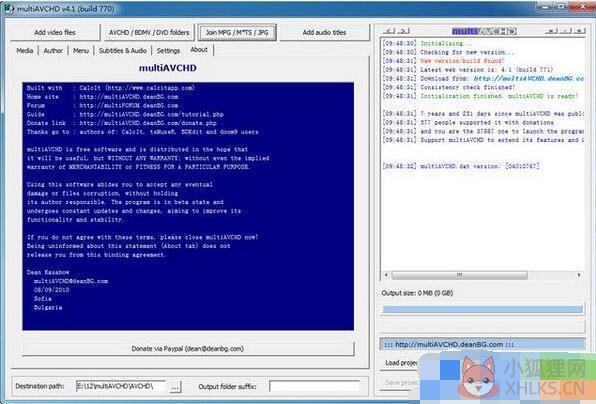The height and width of the screenshot is (404, 596).
Task: Click the multiAVCHD.deanBG.com link bar
Action: click(483, 345)
